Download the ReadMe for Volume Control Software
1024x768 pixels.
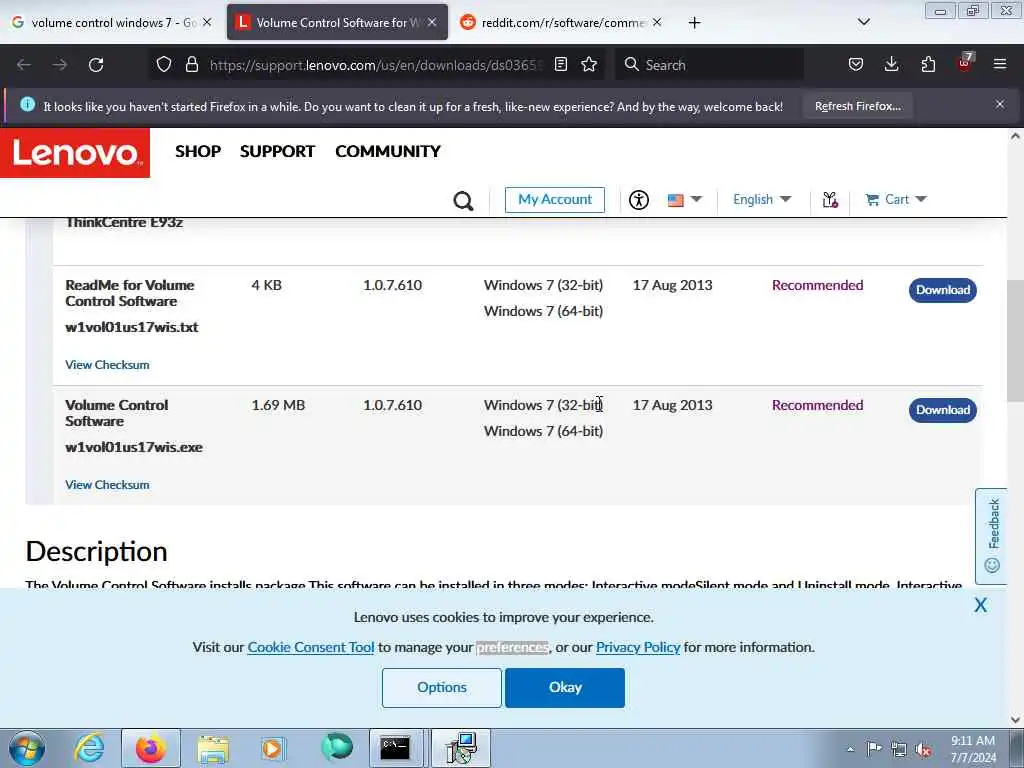pos(942,289)
